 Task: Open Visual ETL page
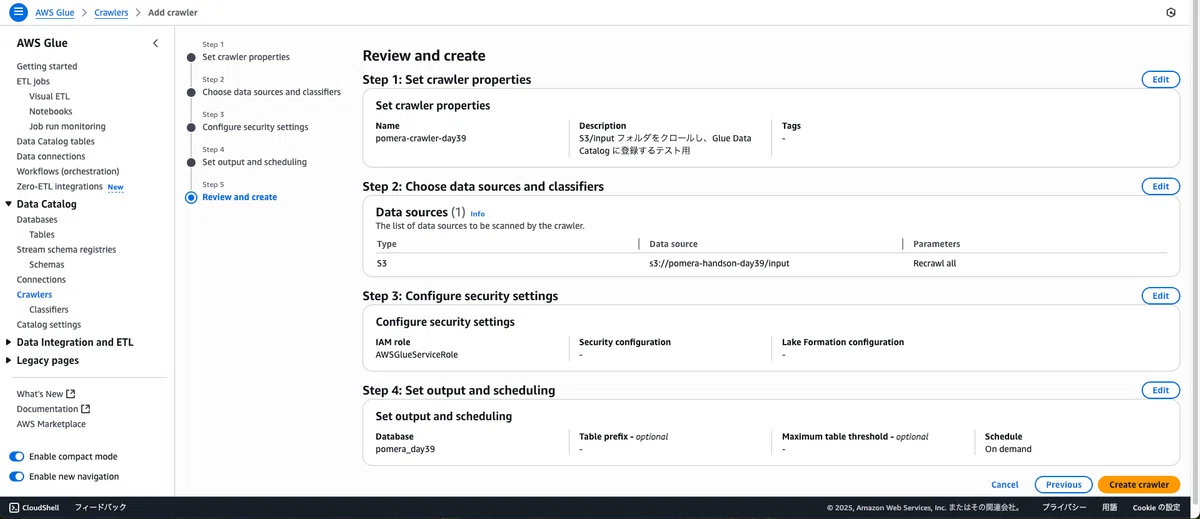(49, 96)
